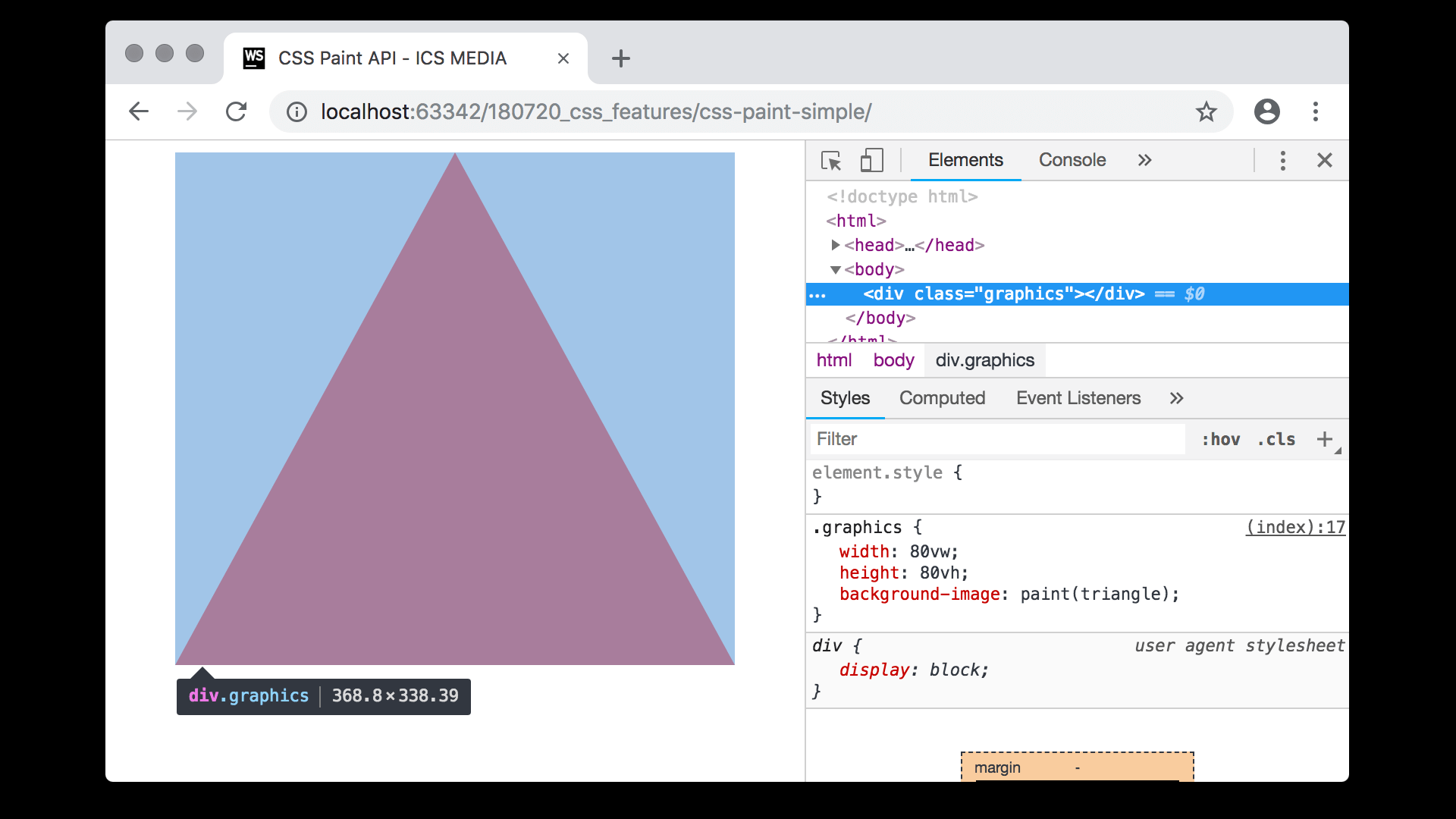Click the inspect element picker icon

click(x=831, y=161)
